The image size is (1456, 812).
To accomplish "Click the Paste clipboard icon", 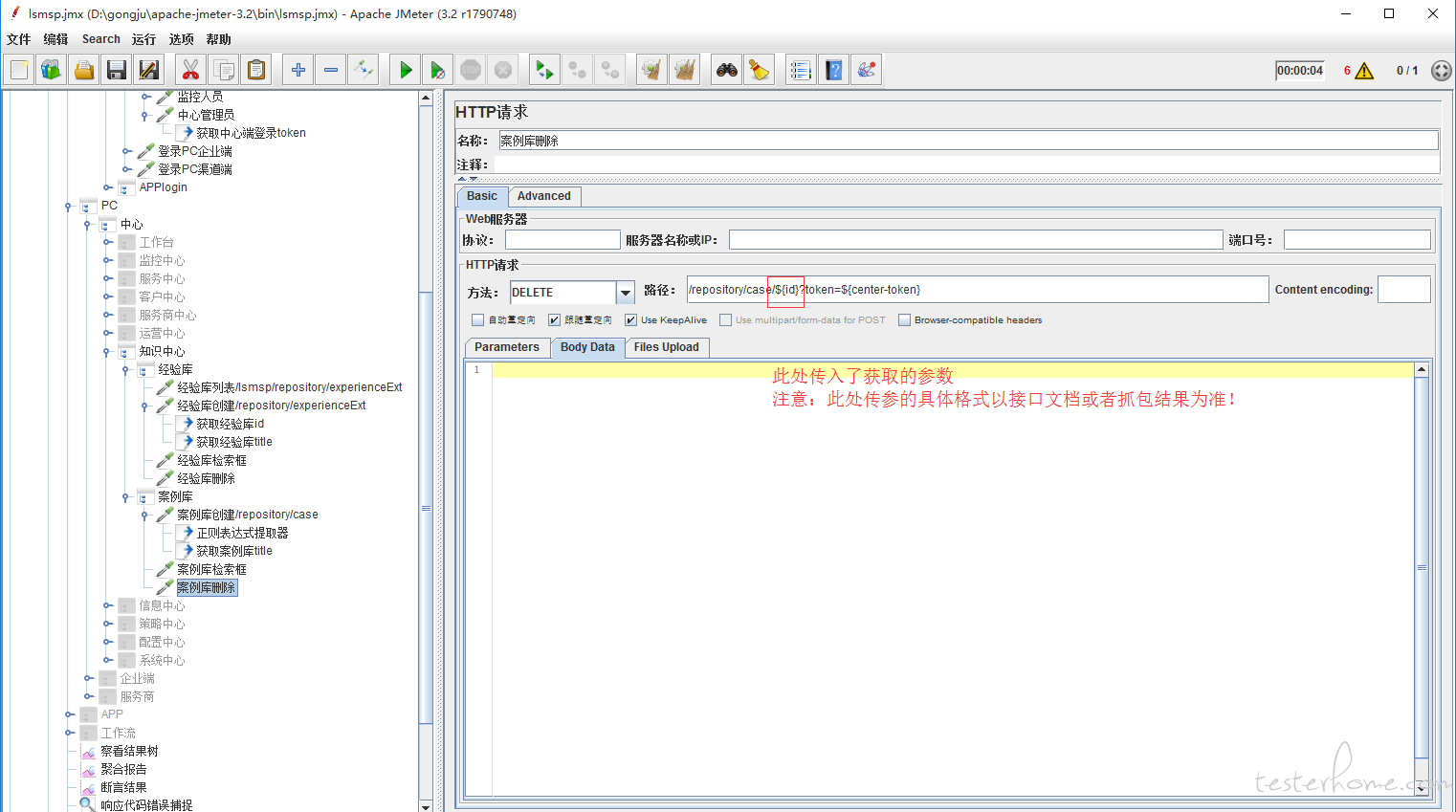I will click(x=256, y=70).
